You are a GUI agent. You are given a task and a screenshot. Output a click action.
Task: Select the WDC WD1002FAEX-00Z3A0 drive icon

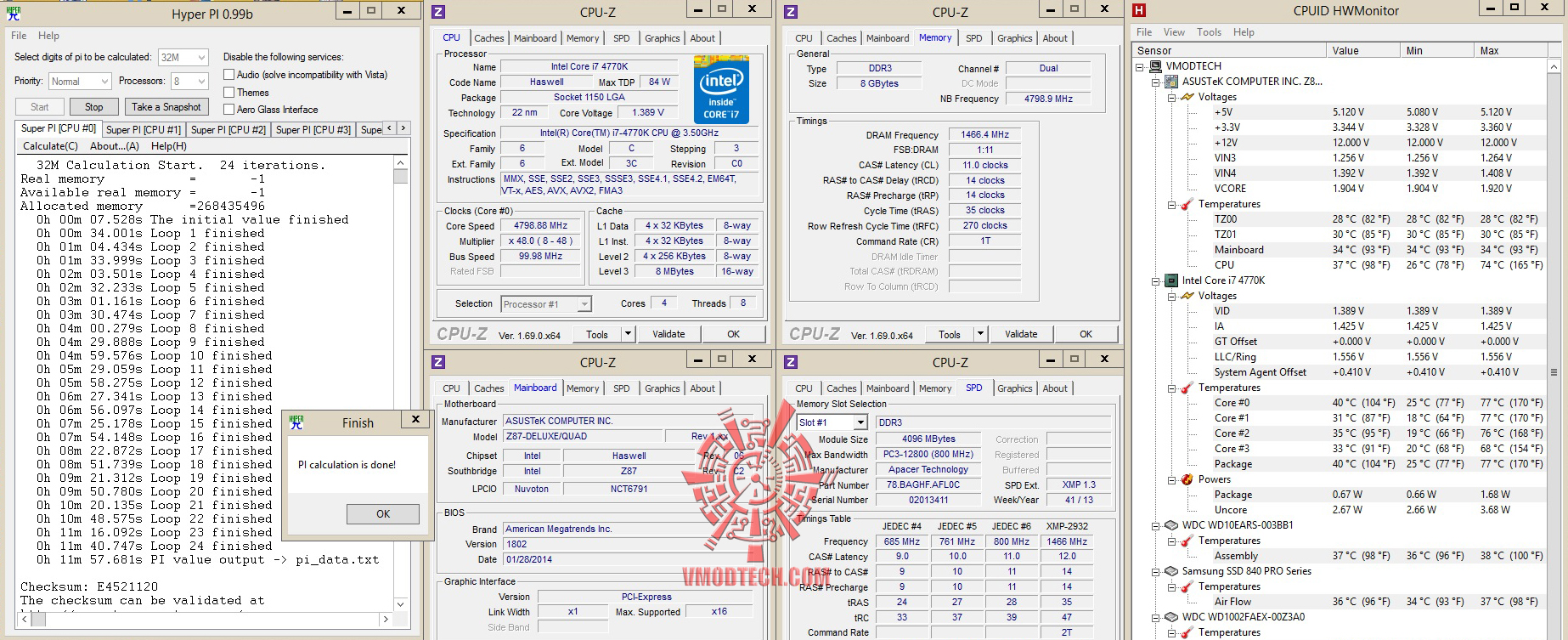pos(1172,617)
